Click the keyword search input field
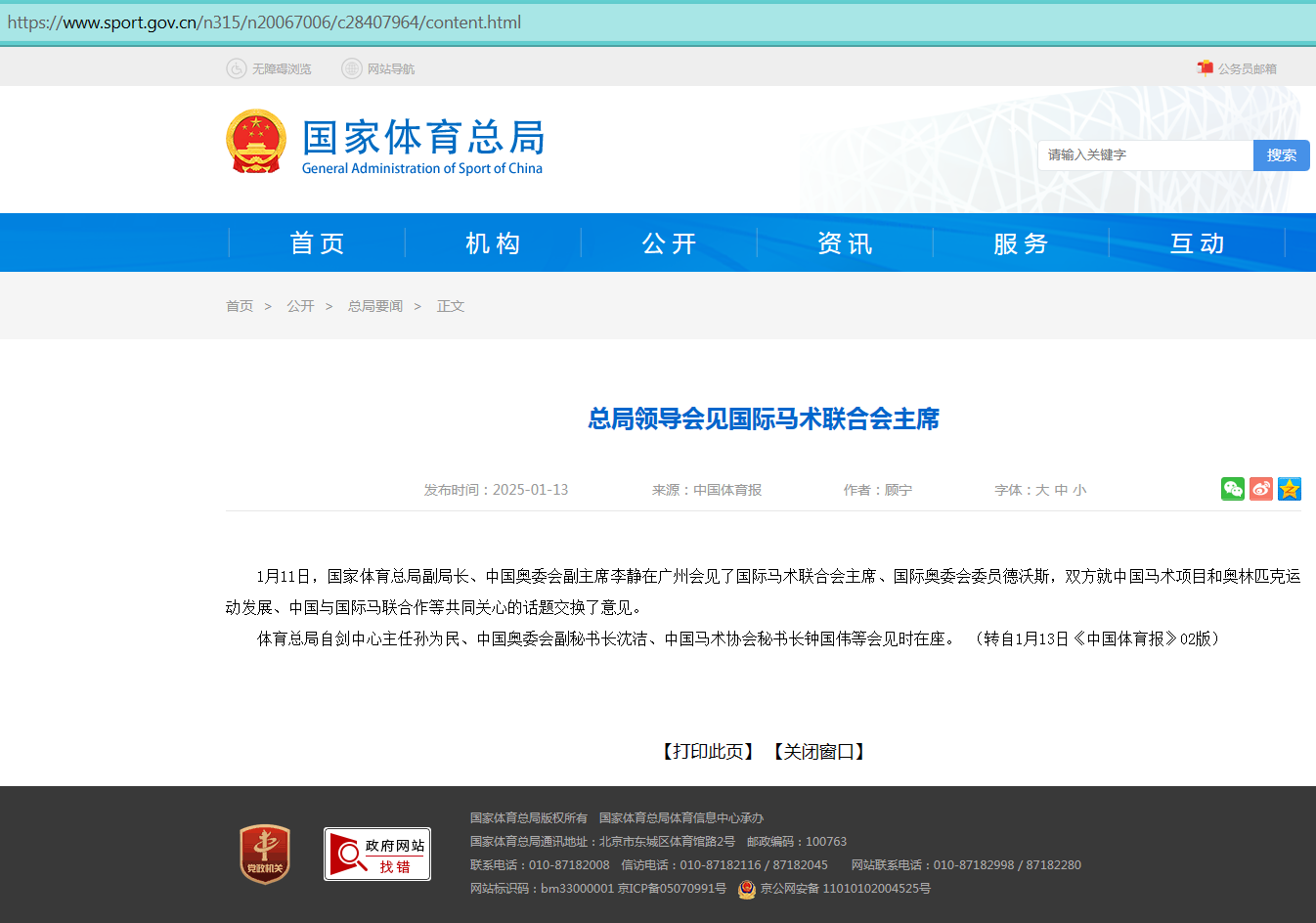This screenshot has height=923, width=1316. 1145,154
